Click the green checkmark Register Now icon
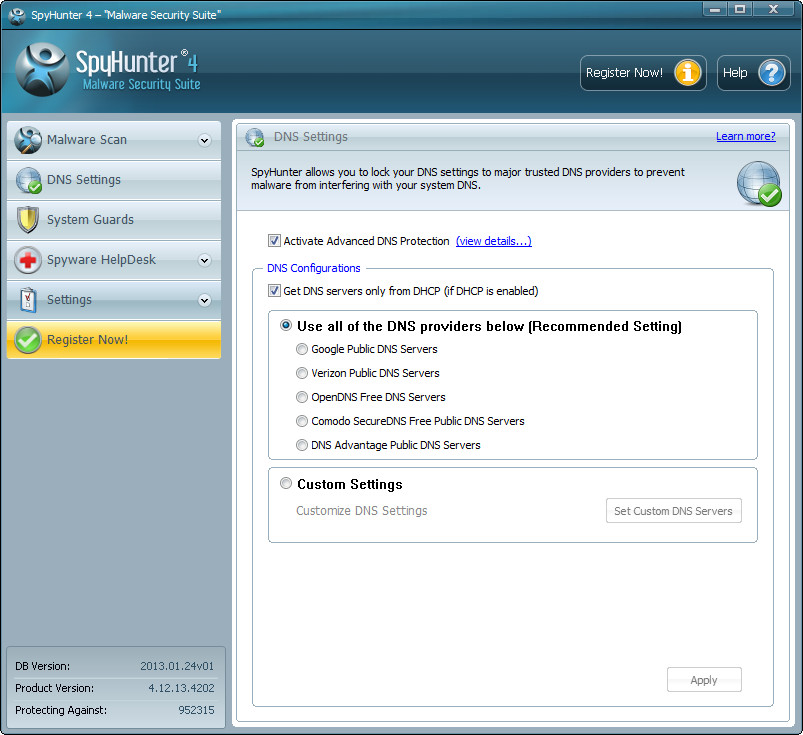This screenshot has width=803, height=735. click(28, 340)
